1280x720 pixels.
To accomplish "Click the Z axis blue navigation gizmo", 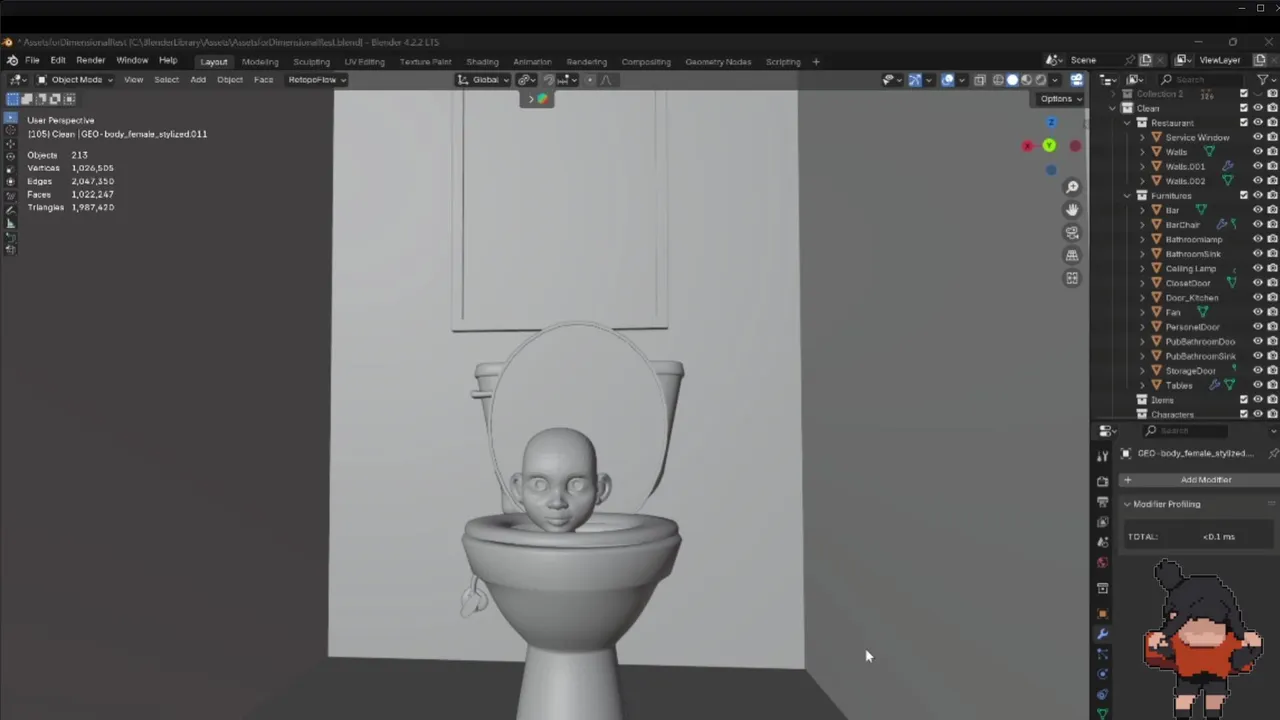I will (1050, 122).
